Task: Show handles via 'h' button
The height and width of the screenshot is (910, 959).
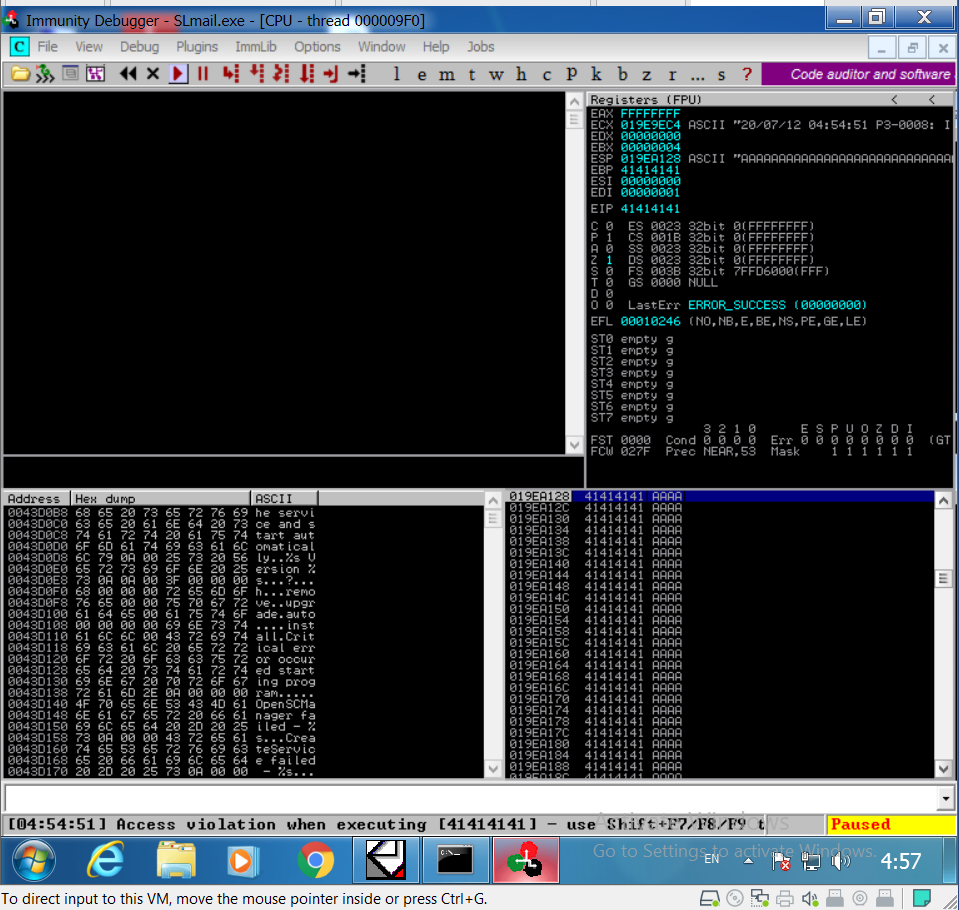Action: (x=521, y=74)
